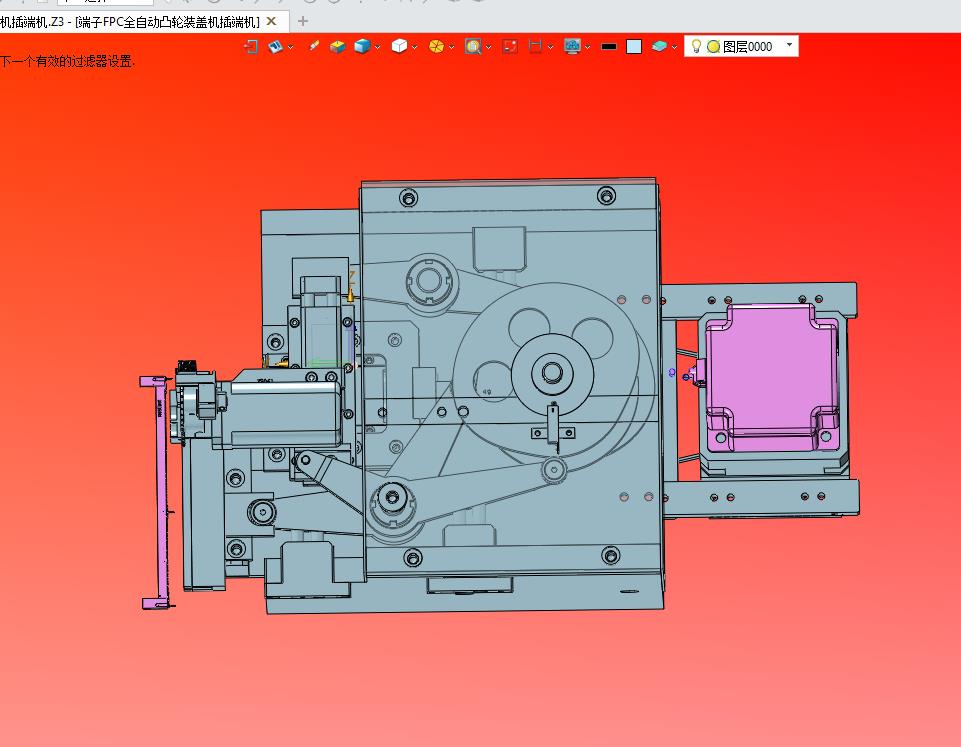The height and width of the screenshot is (747, 961).
Task: Click the monitor display settings icon
Action: coord(572,47)
